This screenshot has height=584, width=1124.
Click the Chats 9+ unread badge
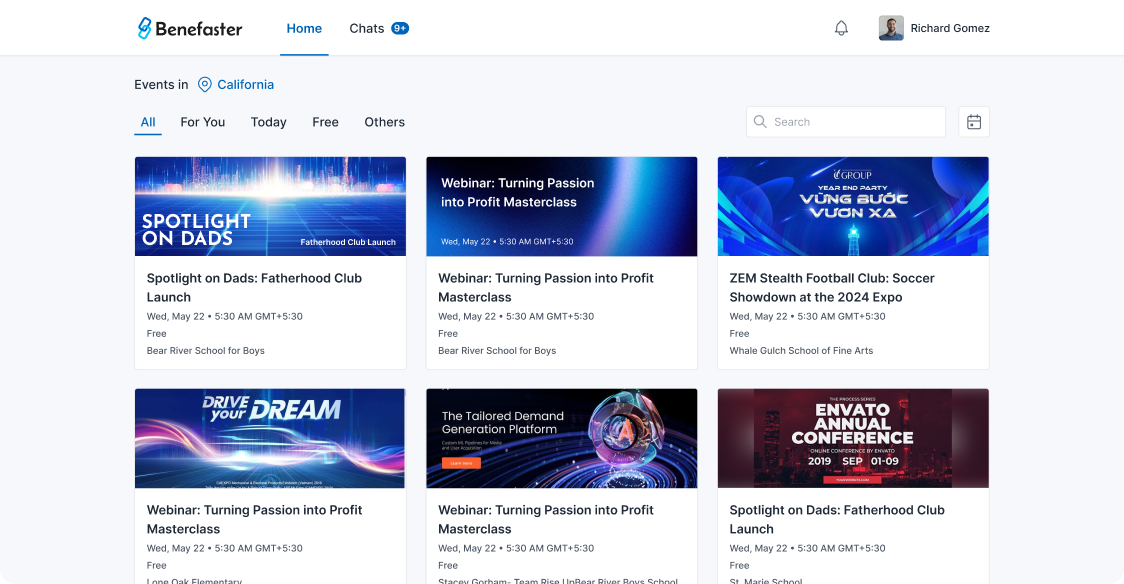400,28
